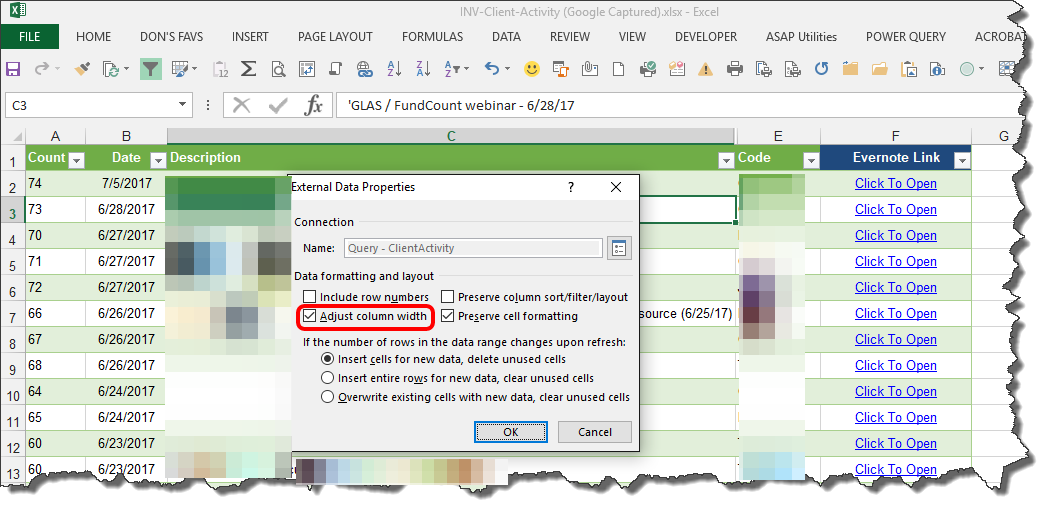Open the Refresh All dropdown arrow
The width and height of the screenshot is (1050, 513).
(126, 68)
